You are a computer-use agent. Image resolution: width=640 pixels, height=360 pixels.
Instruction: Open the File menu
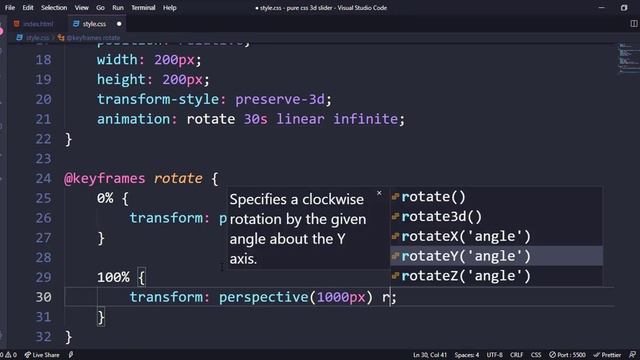[10, 7]
